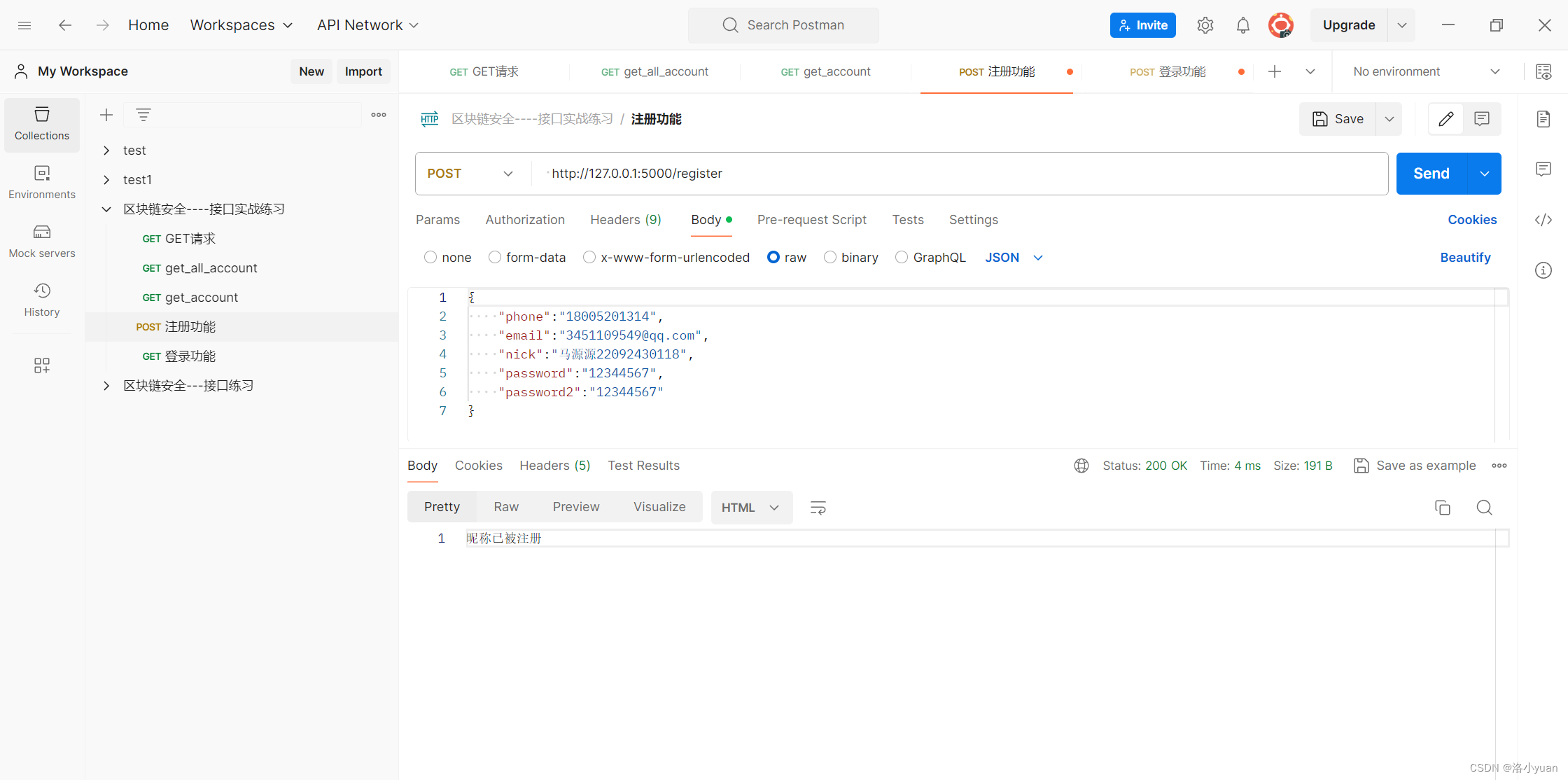Open the user avatar menu
1568x780 pixels.
(x=1280, y=25)
